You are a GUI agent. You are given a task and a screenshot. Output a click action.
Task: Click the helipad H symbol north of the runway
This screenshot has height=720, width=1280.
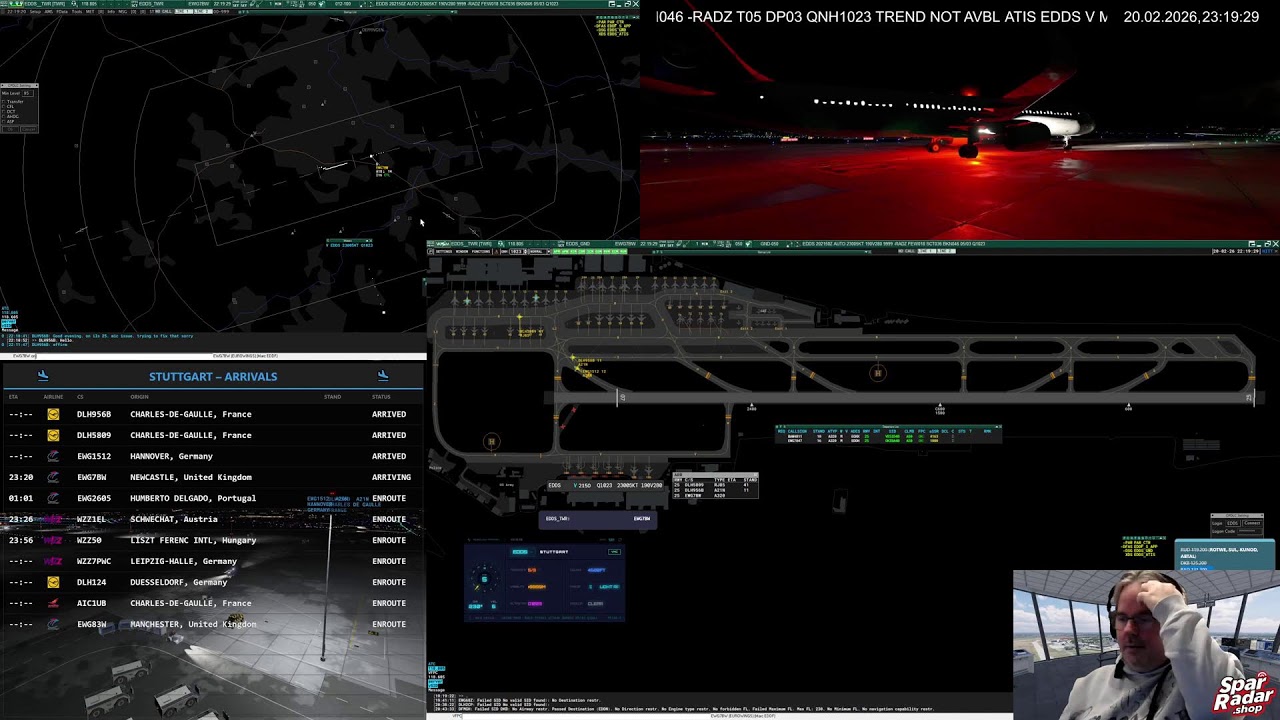tap(877, 373)
